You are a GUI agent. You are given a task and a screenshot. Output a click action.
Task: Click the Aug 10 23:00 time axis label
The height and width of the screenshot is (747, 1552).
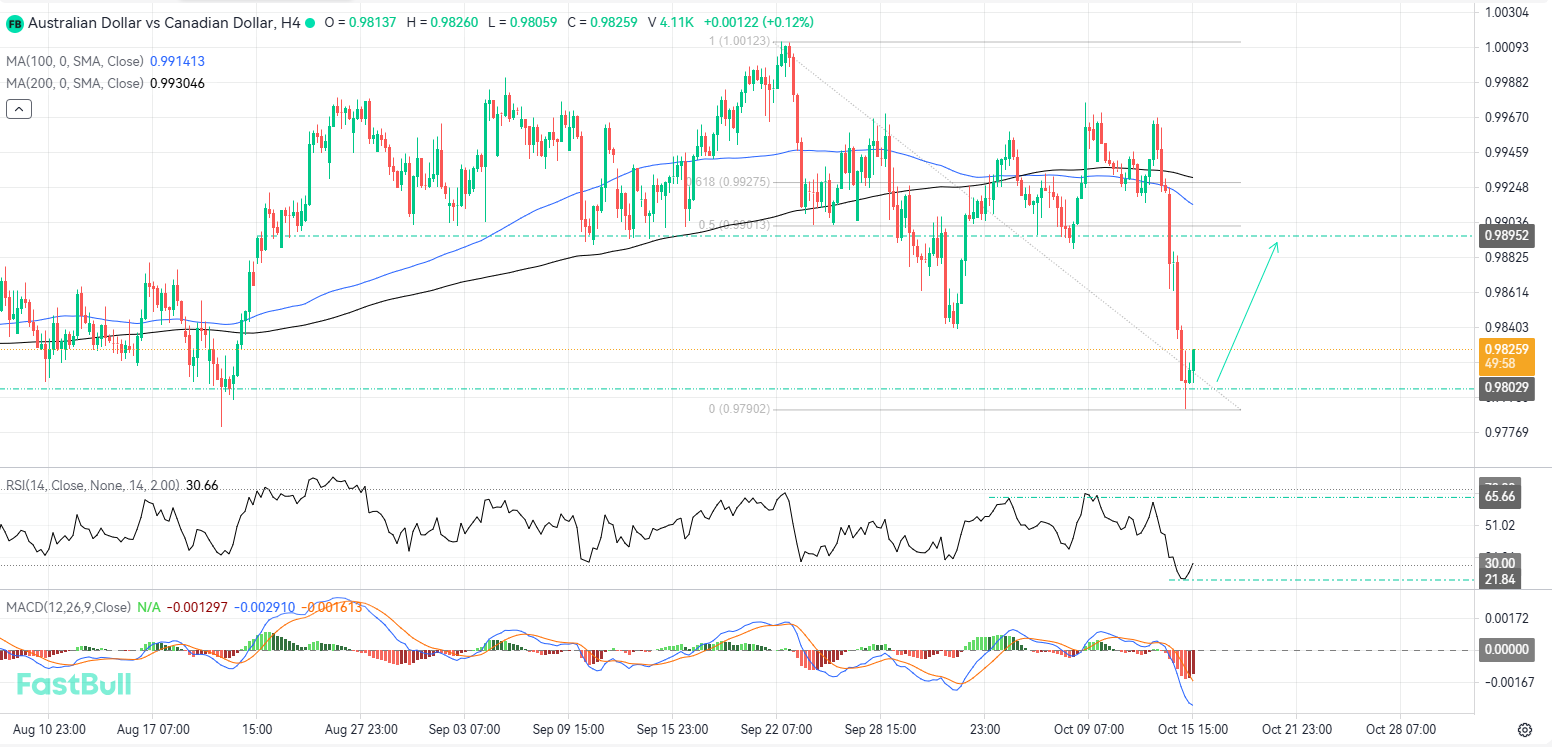[49, 729]
